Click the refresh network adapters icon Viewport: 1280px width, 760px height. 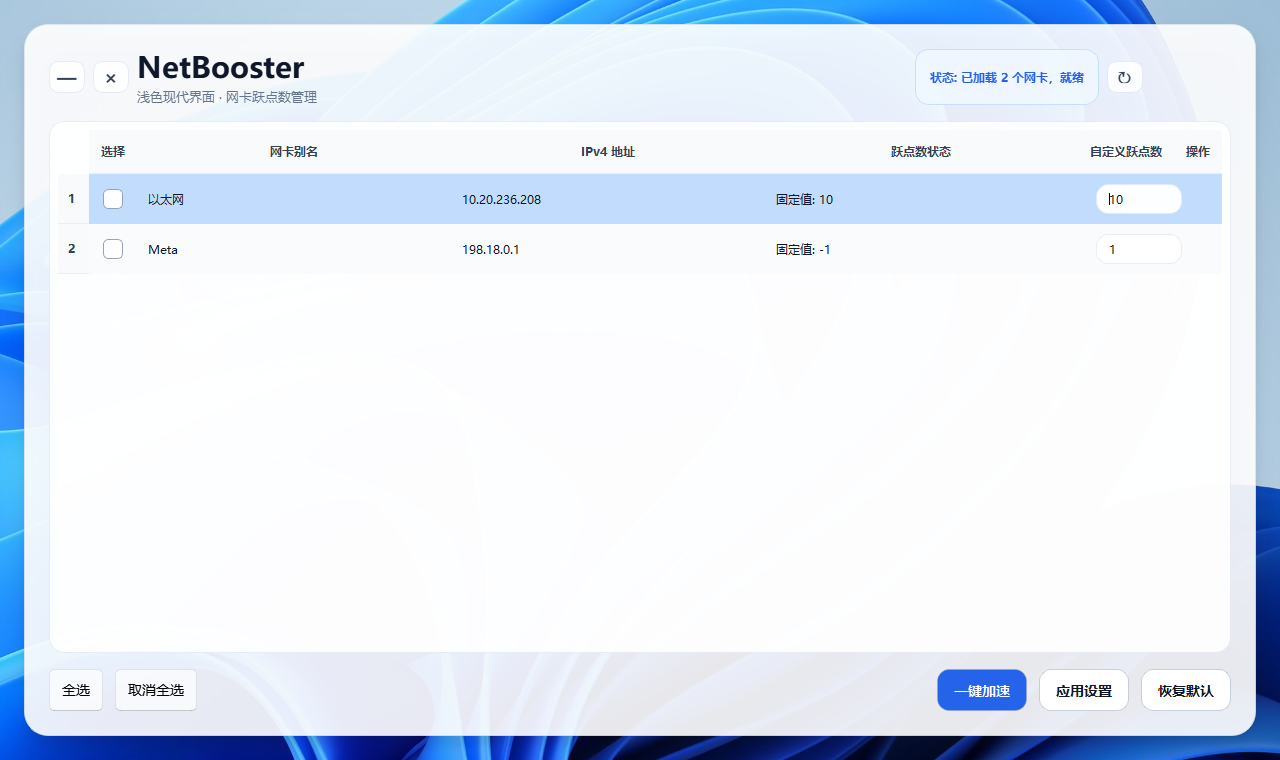pos(1124,77)
